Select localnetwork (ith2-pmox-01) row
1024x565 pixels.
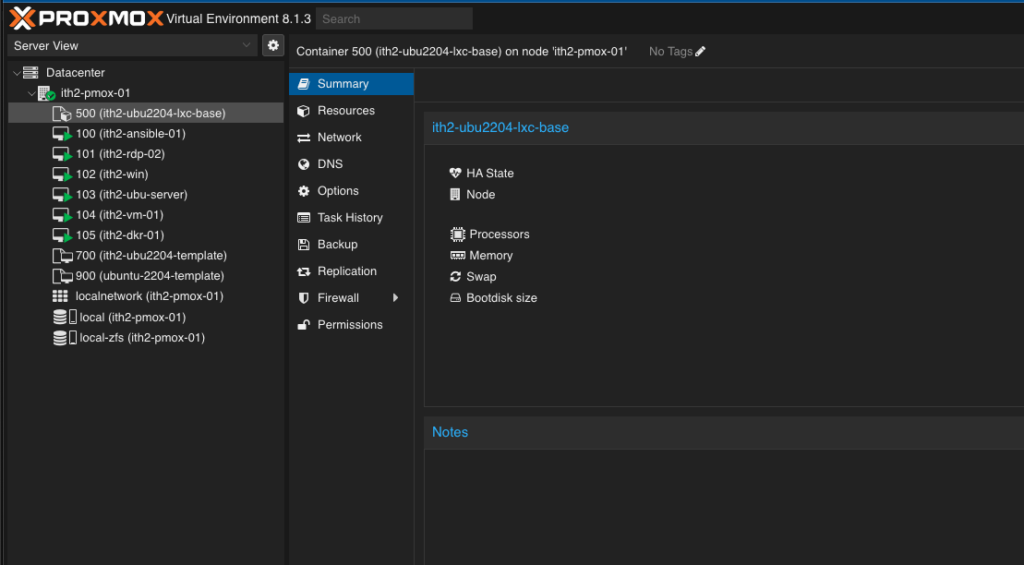[146, 297]
